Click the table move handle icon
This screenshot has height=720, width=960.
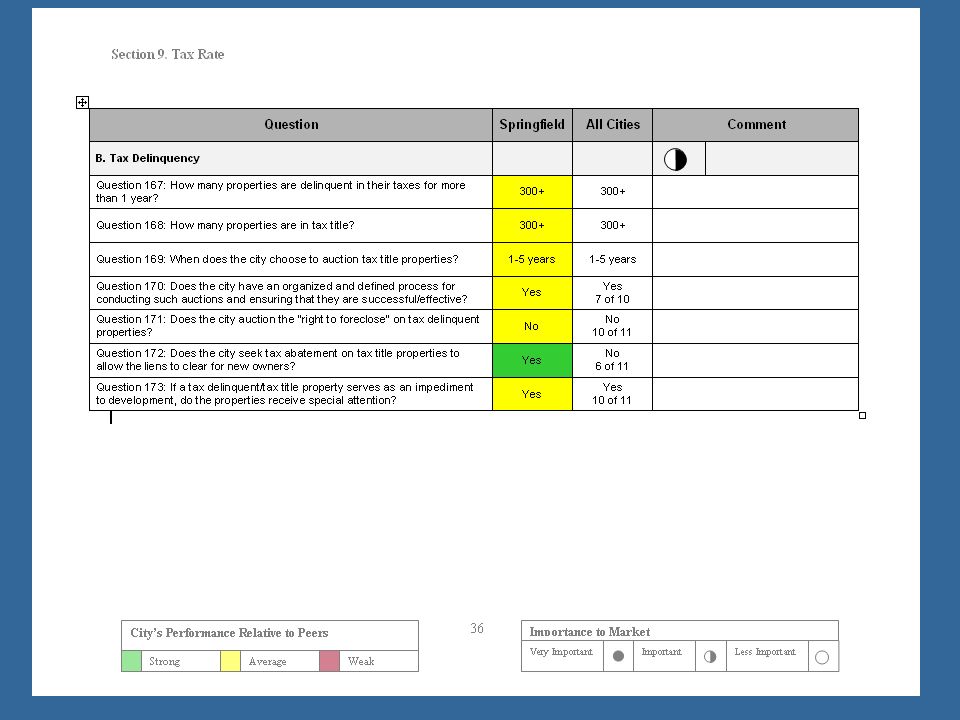point(82,102)
